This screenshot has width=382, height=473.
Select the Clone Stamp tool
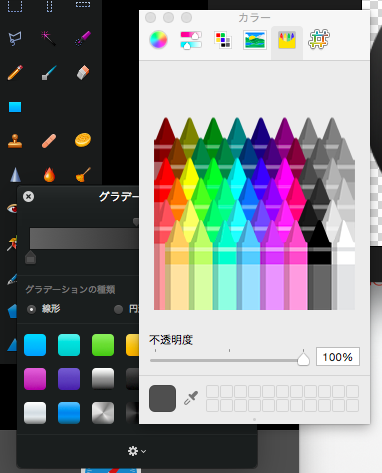15,141
